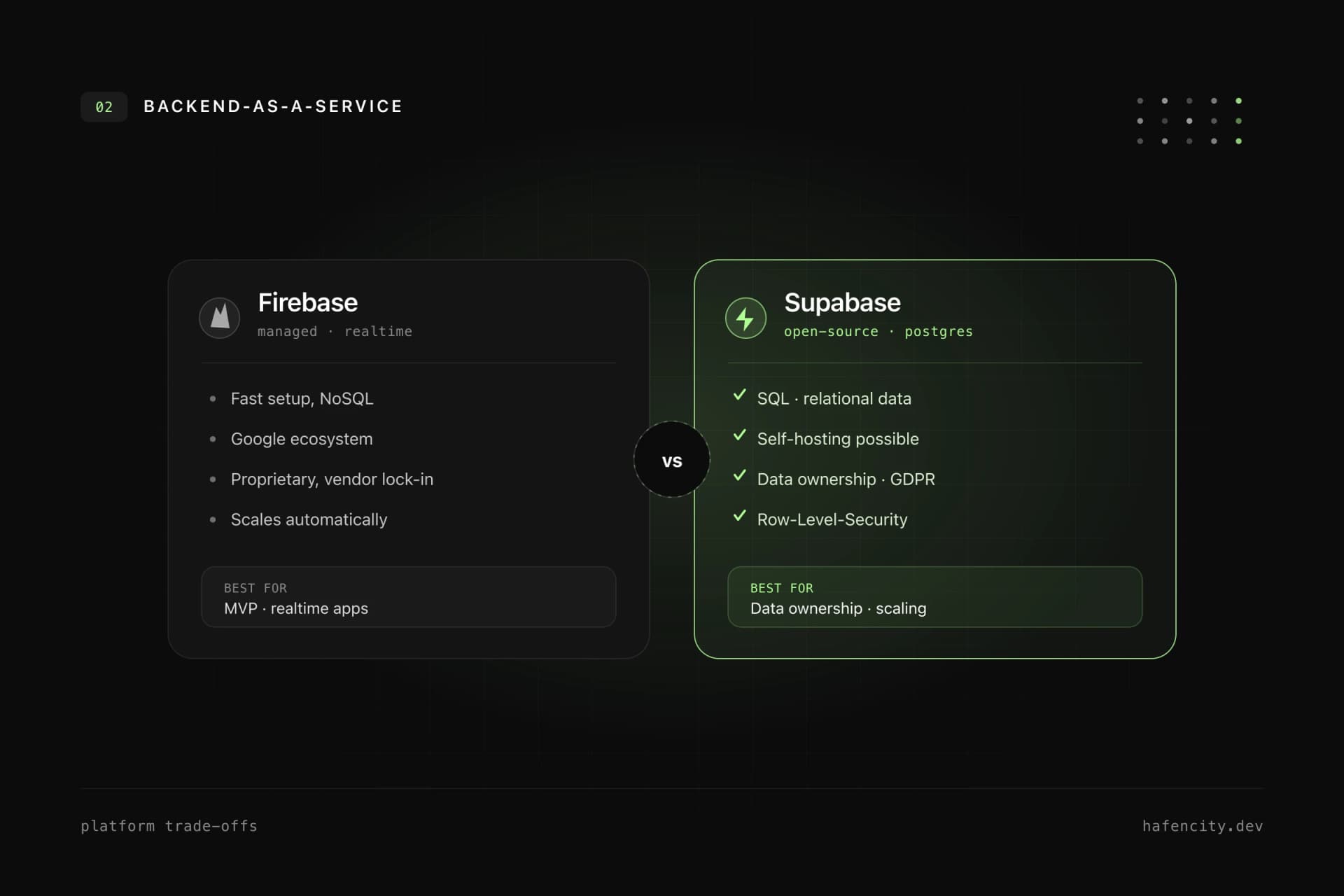Click the bullet beside Fast setup, NoSQL
Screen dimensions: 1344x896
pyautogui.click(x=213, y=399)
